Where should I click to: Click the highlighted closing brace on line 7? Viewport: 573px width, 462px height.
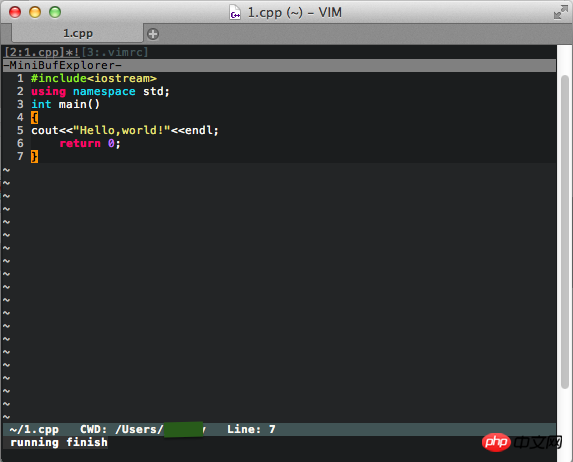(x=34, y=156)
